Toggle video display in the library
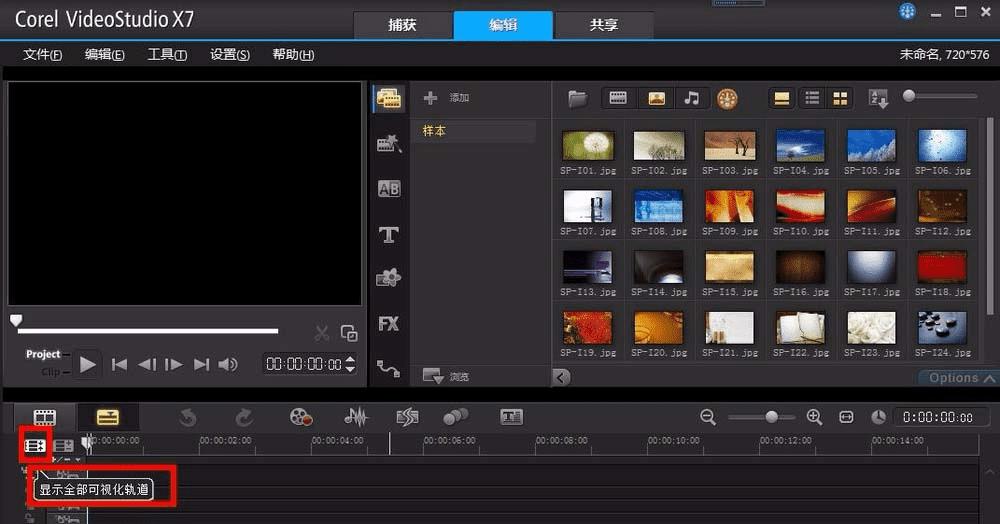 (618, 98)
